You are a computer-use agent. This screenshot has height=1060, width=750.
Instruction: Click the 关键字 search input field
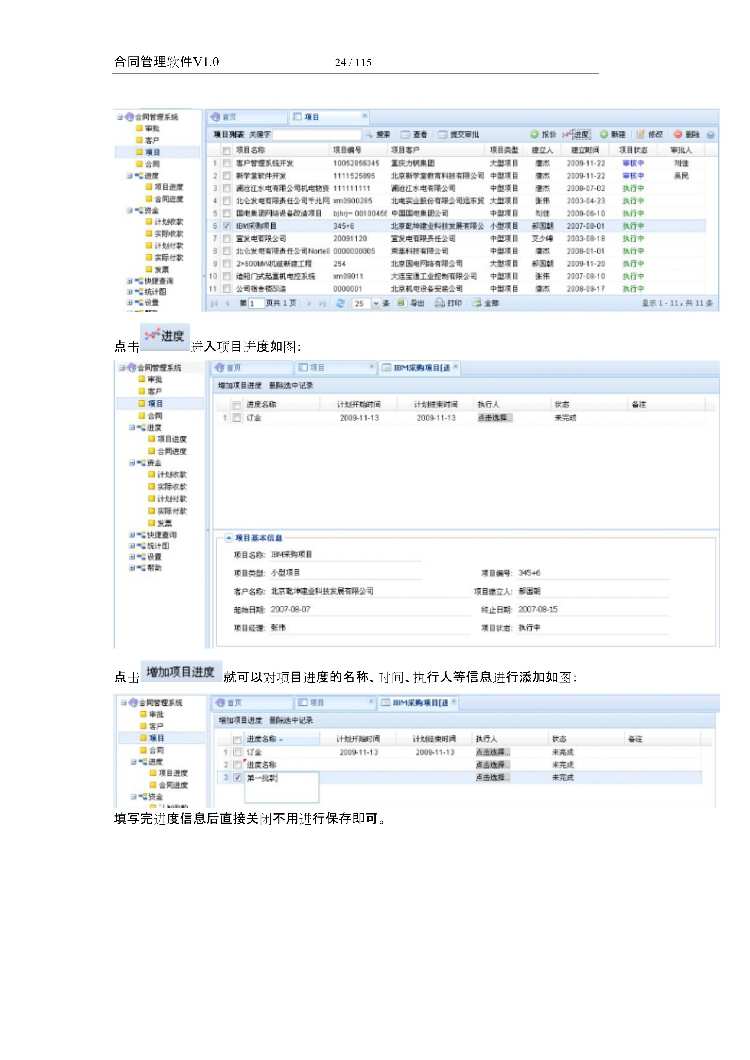click(318, 135)
